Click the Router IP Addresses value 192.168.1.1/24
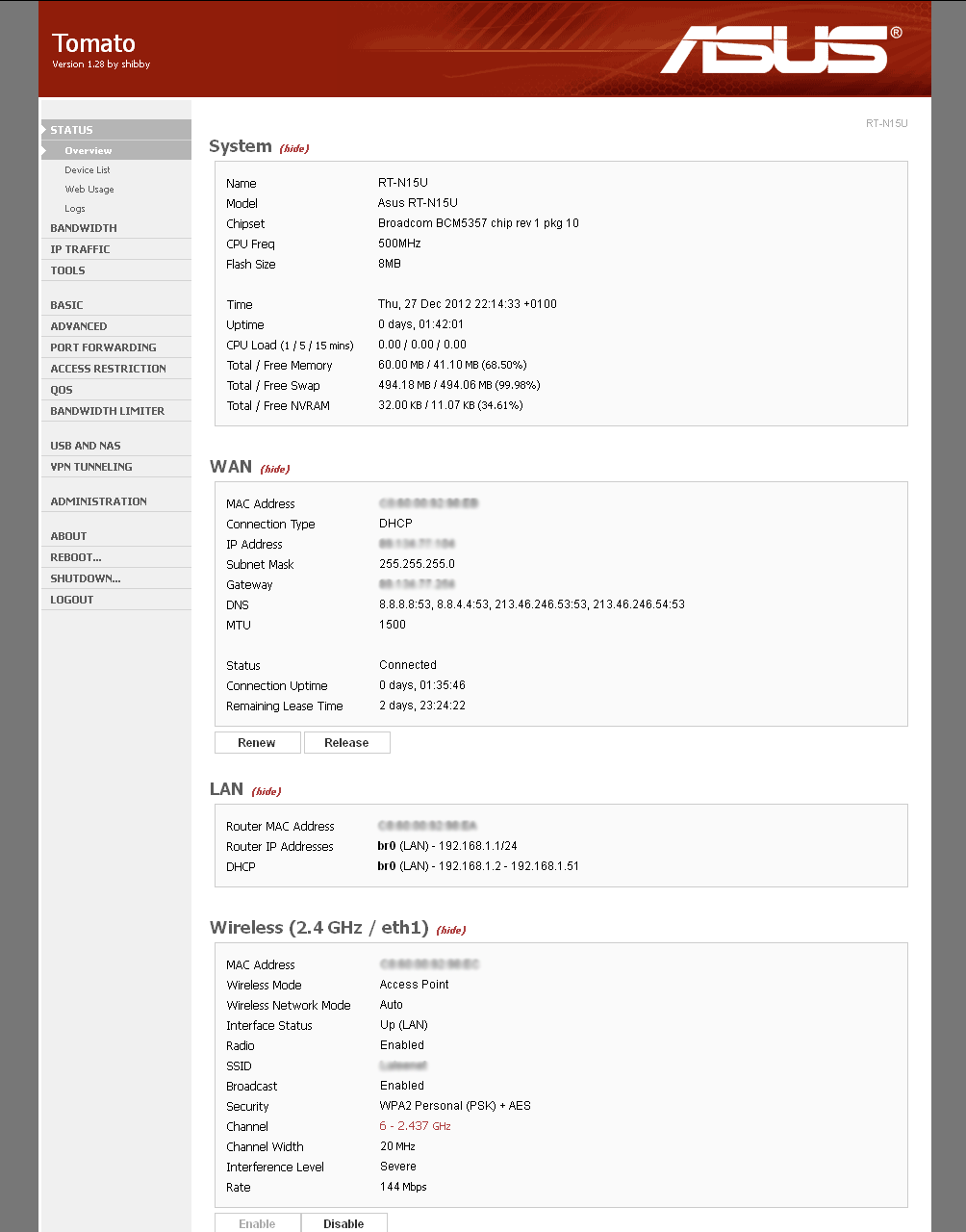966x1232 pixels. click(447, 846)
